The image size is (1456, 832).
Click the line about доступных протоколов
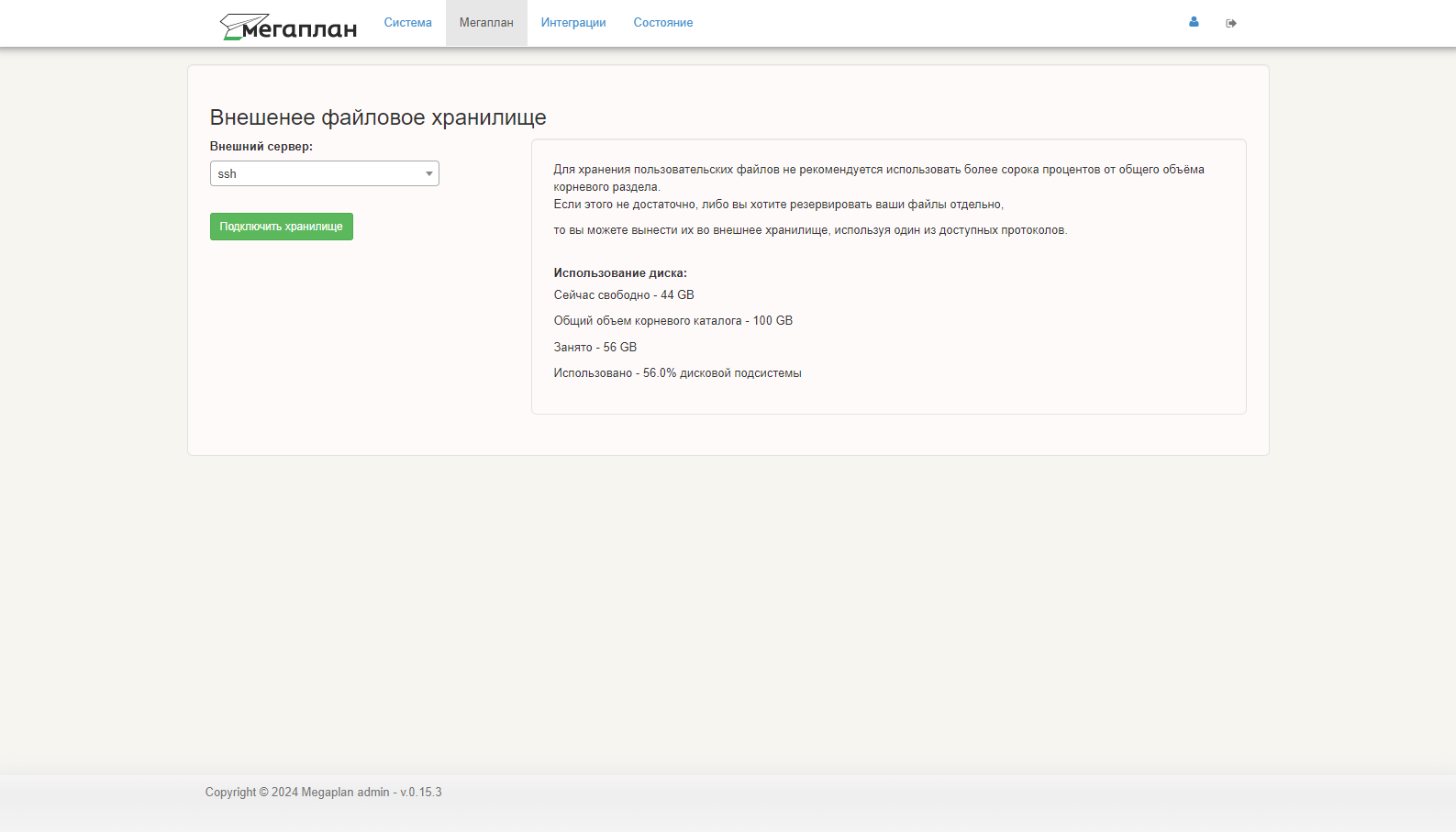(x=811, y=230)
